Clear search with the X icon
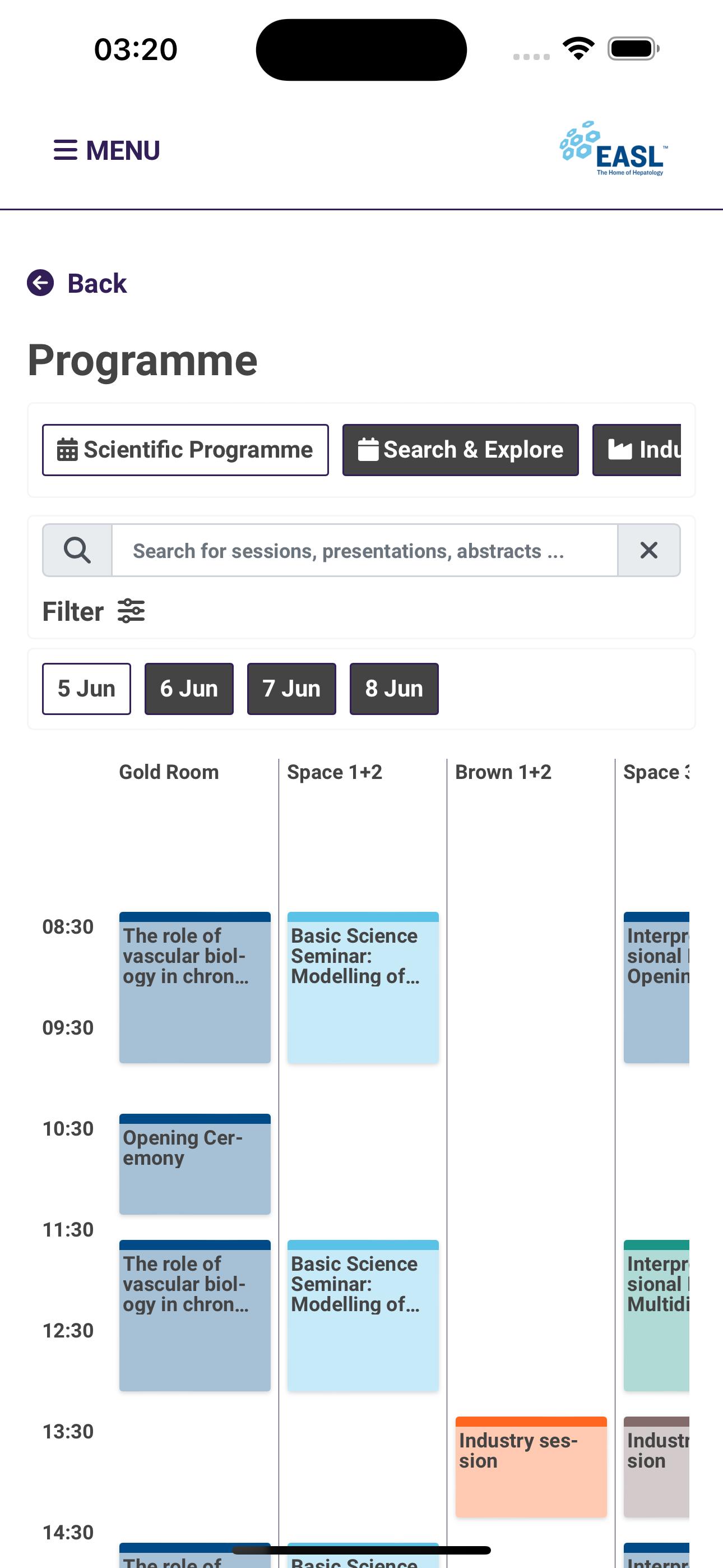This screenshot has width=723, height=1568. coord(649,550)
